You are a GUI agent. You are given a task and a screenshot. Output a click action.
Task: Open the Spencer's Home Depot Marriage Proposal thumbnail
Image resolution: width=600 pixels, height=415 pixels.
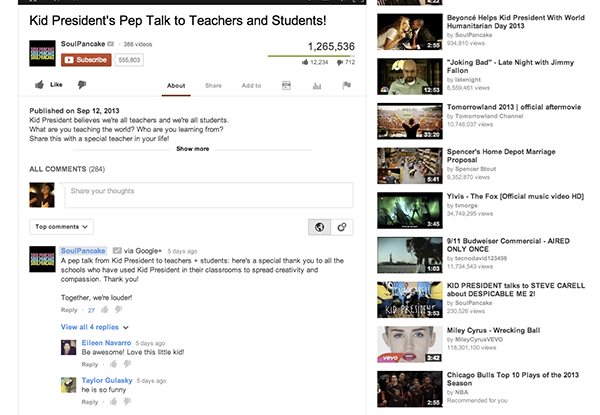[410, 166]
